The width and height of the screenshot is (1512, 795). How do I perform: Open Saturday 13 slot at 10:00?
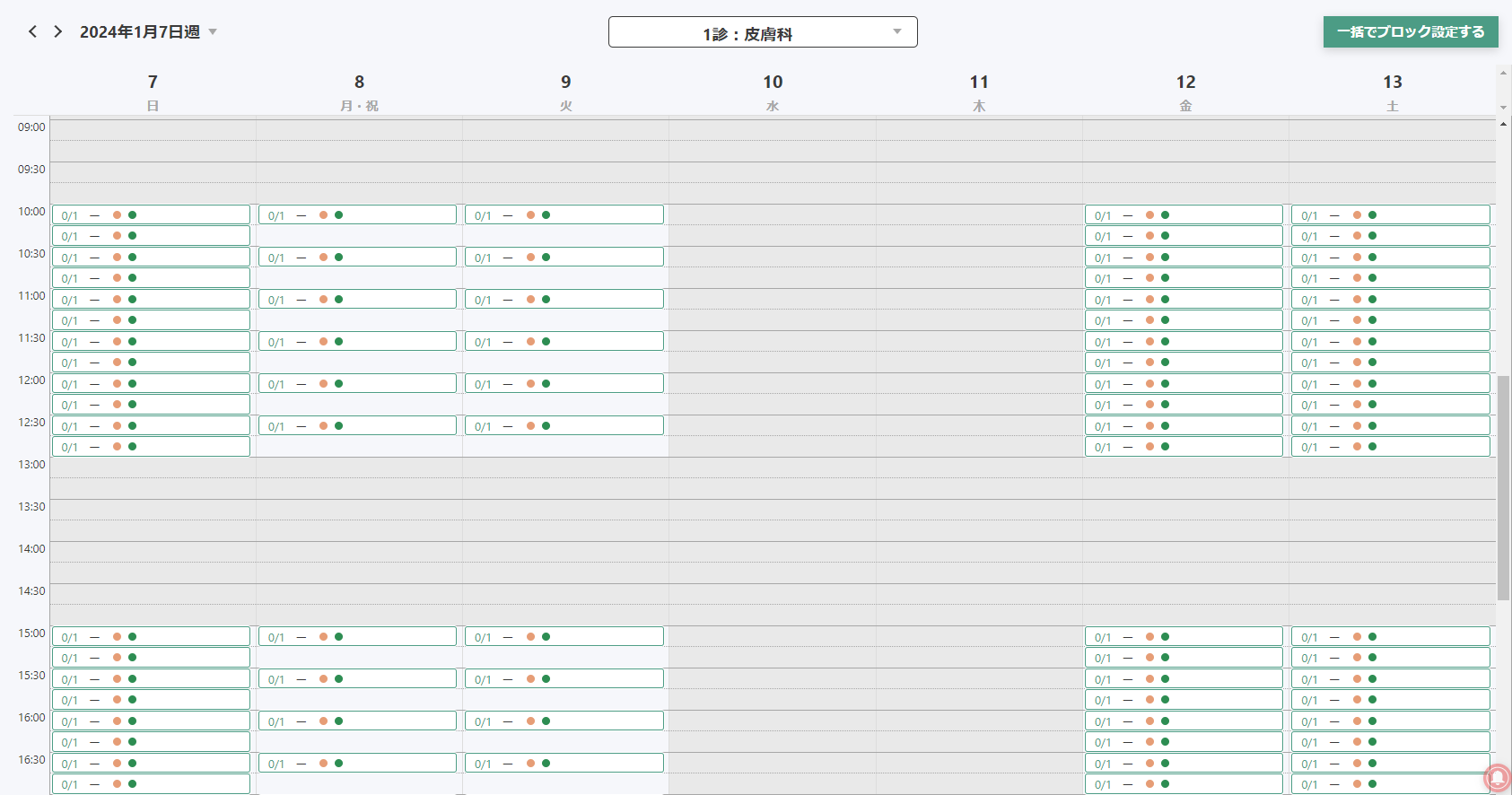pyautogui.click(x=1391, y=214)
